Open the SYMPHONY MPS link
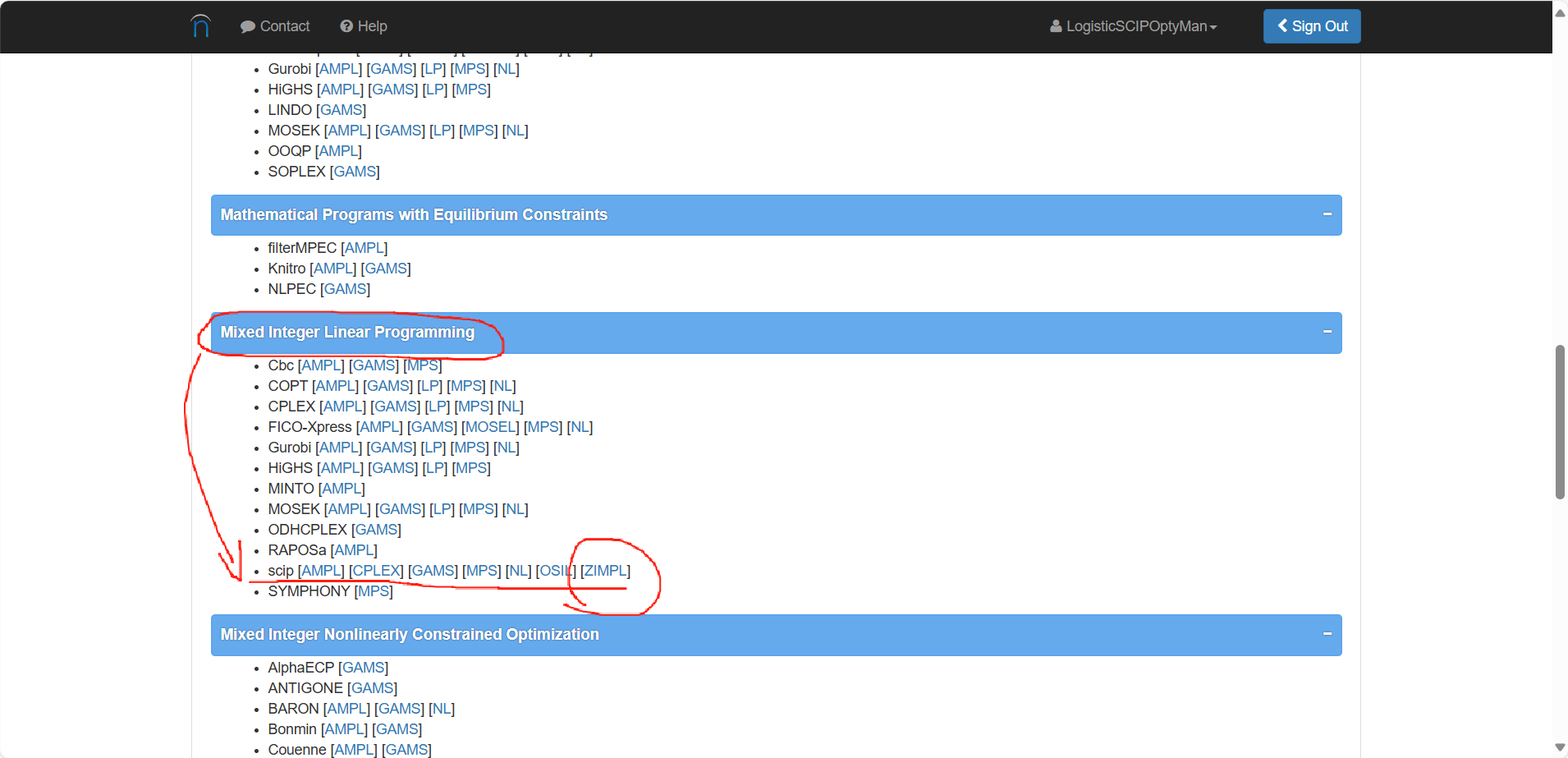The height and width of the screenshot is (758, 1568). point(374,591)
